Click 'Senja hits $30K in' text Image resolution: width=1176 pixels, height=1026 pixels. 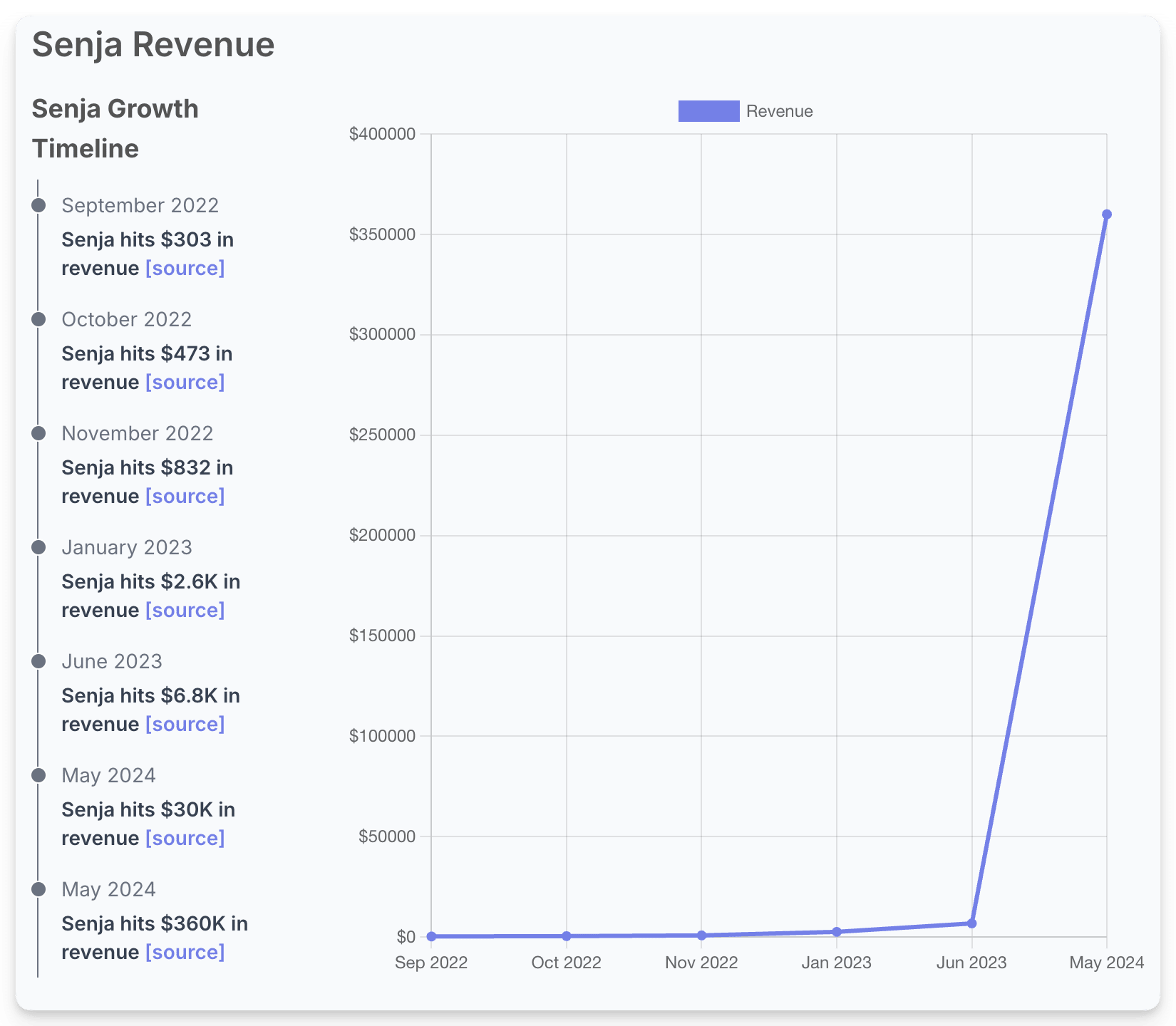tap(148, 810)
